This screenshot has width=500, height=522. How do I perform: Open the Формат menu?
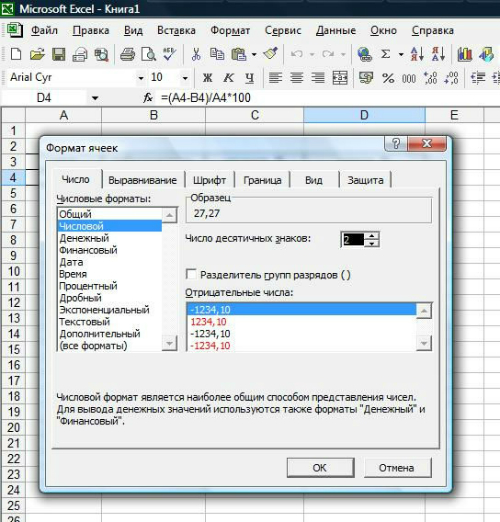230,30
